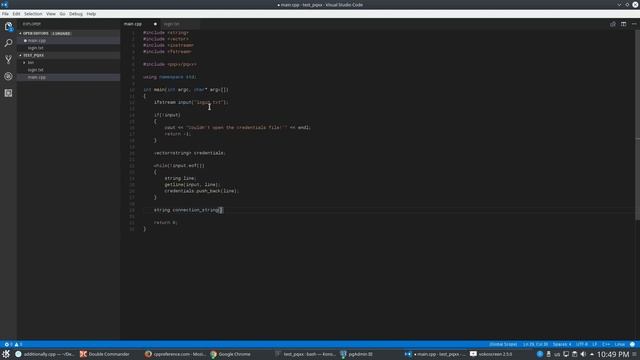The image size is (640, 360).
Task: Open the View menu
Action: (x=51, y=14)
